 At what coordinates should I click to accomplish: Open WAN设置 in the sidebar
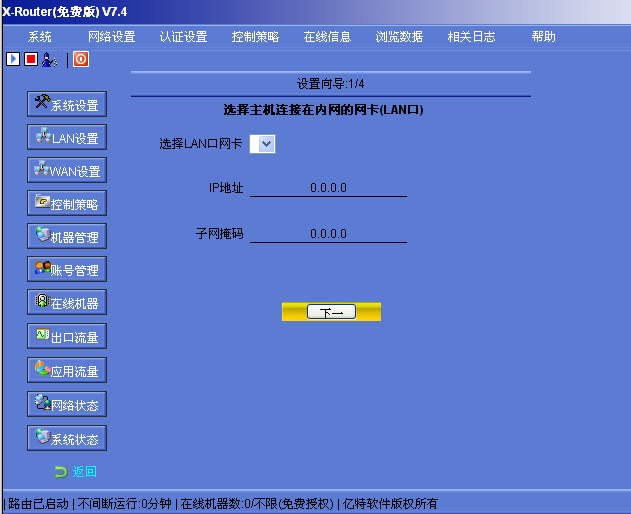click(67, 170)
